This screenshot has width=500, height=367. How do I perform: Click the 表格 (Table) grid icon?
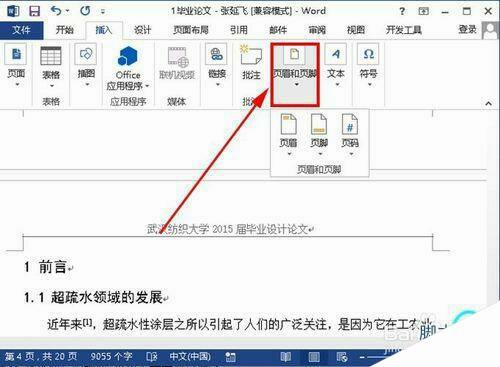coord(51,55)
